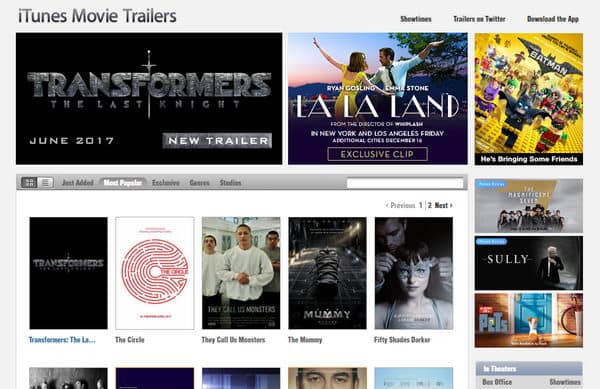Go to page 1 of results

[x=421, y=205]
